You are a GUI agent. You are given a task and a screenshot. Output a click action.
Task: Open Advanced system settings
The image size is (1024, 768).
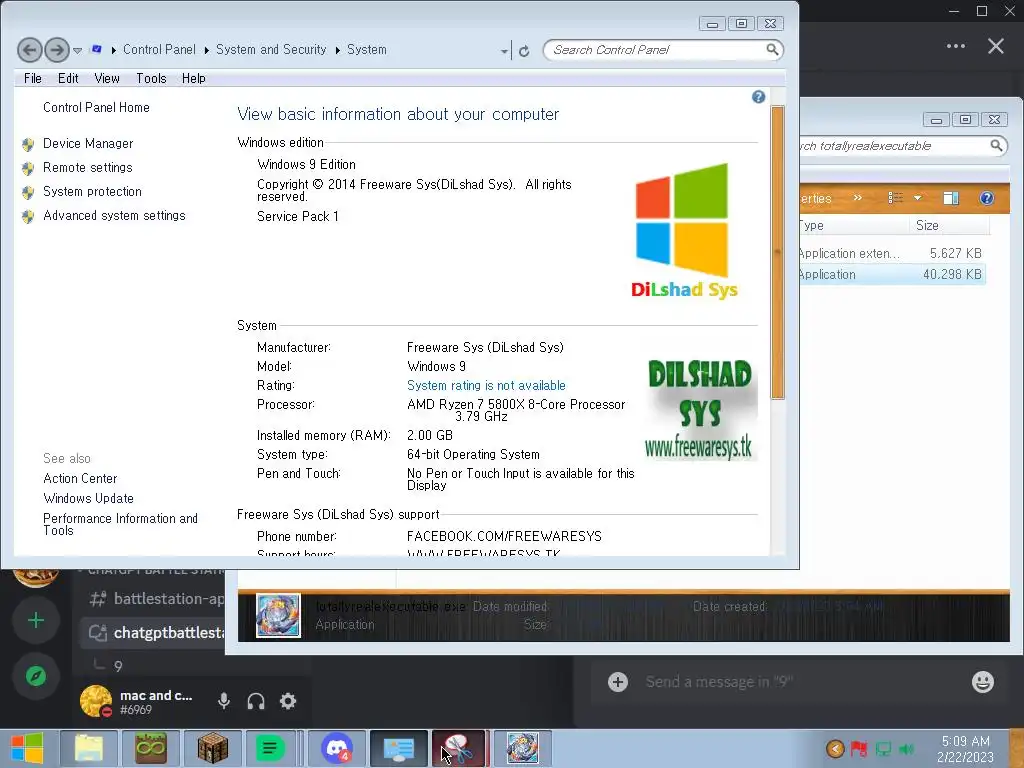pos(114,216)
